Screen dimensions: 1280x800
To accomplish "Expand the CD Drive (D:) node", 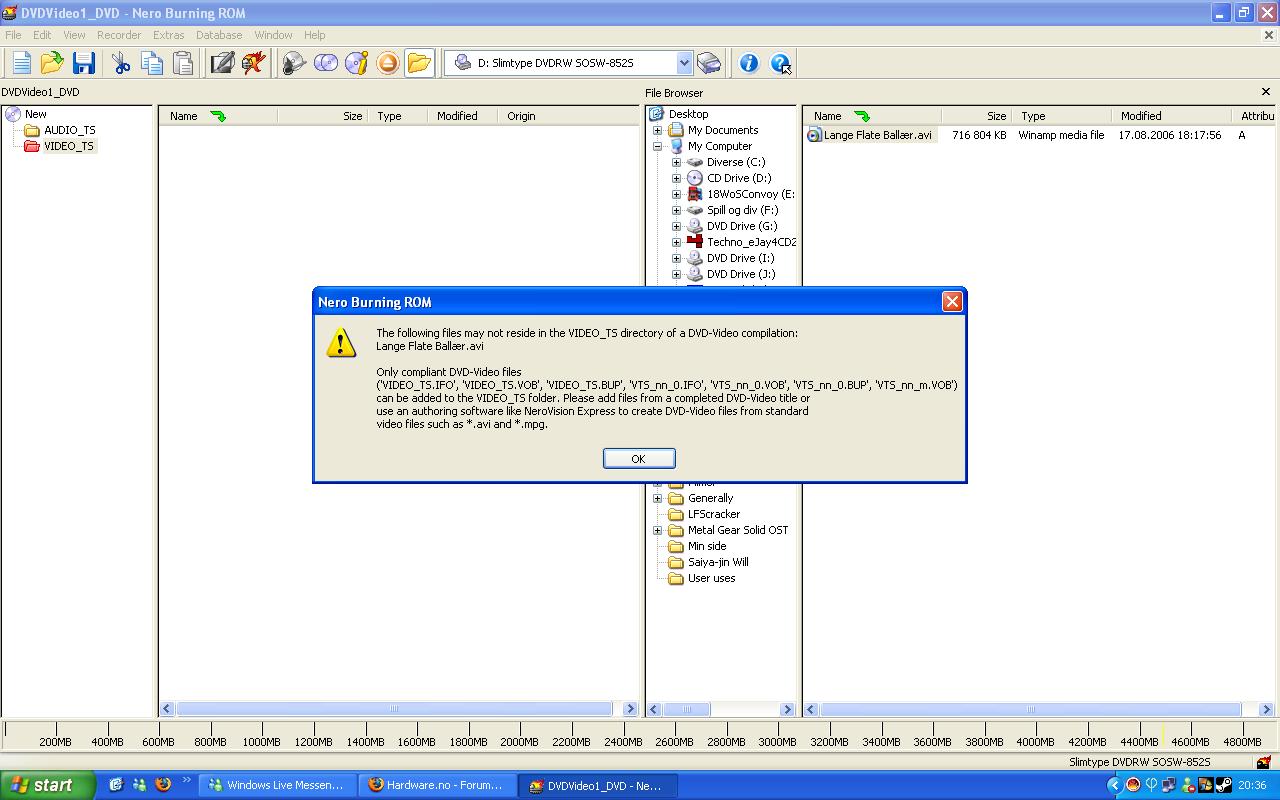I will click(677, 178).
